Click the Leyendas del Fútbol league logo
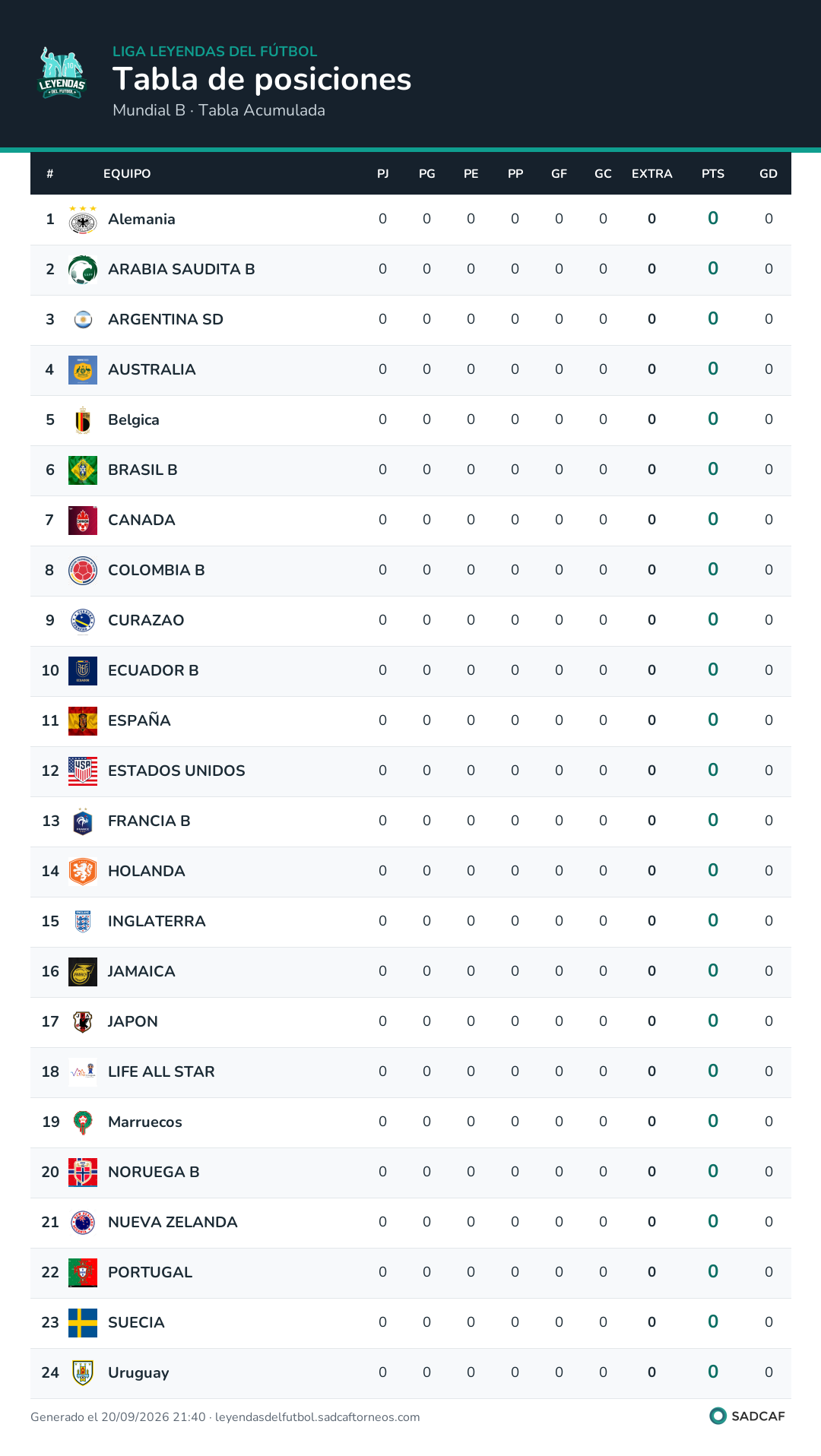Screen dimensions: 821x1456 [62, 74]
